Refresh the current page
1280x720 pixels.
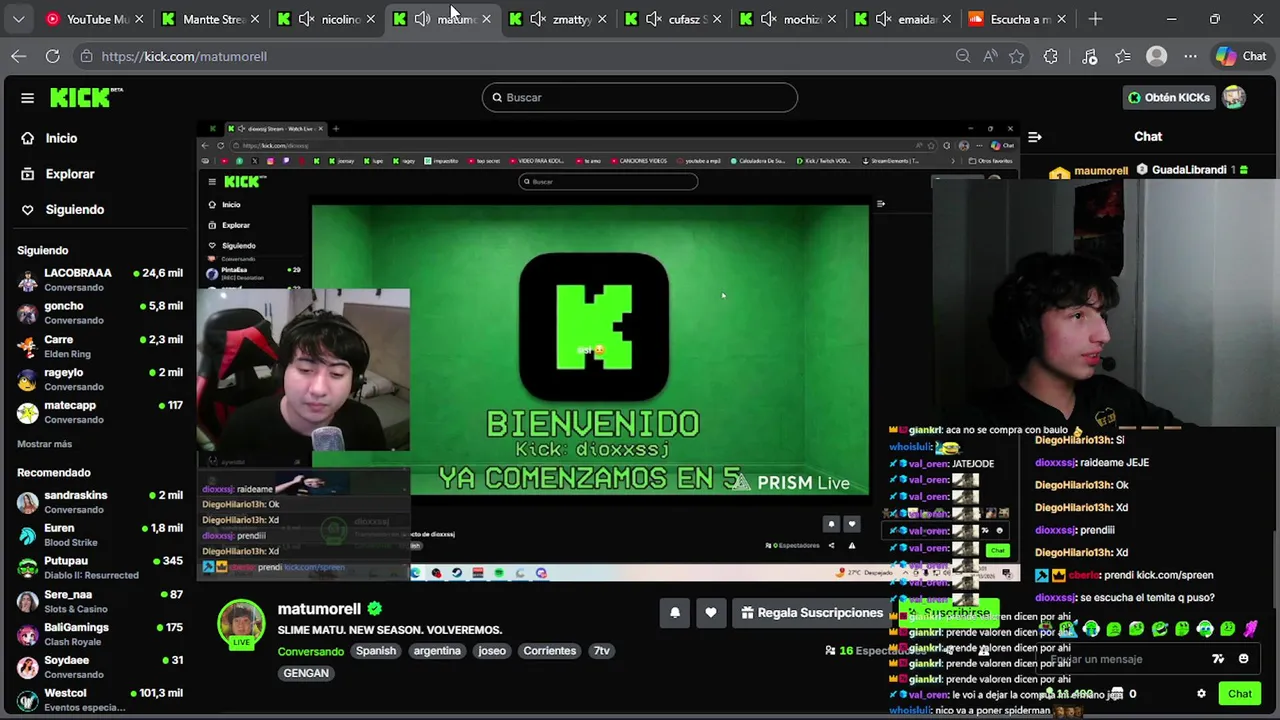(52, 56)
